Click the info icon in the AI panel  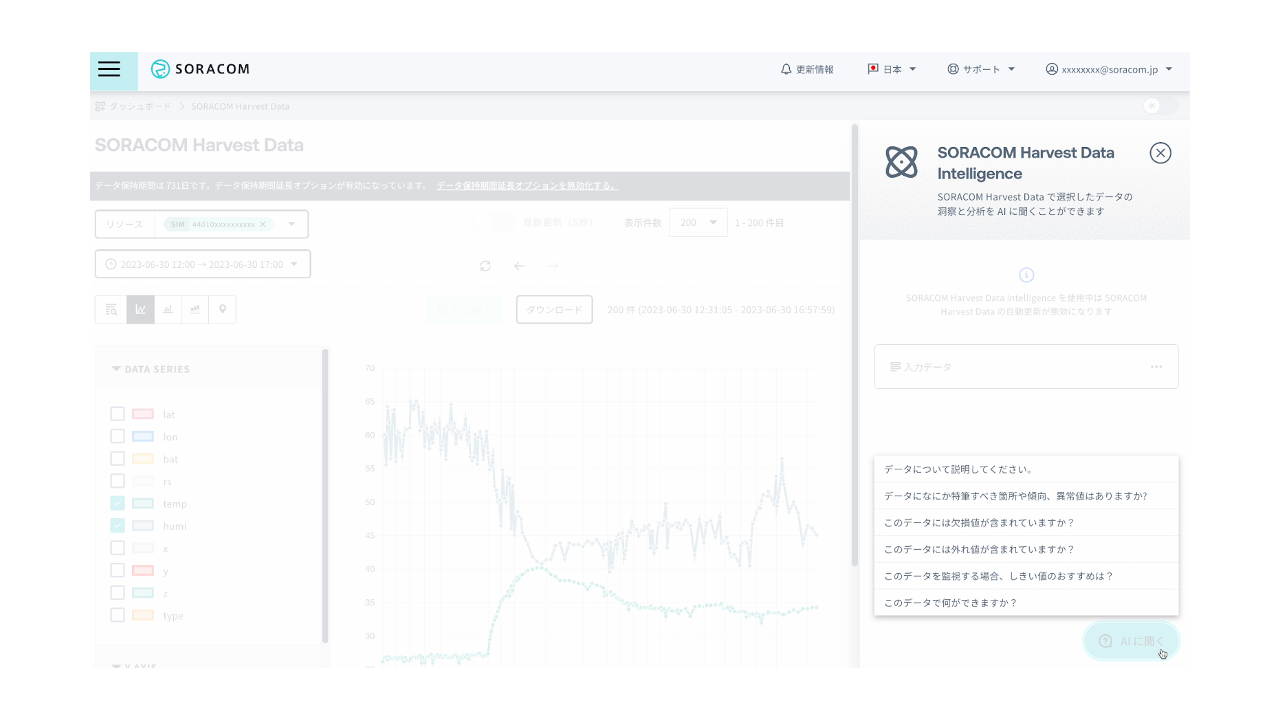point(1026,275)
